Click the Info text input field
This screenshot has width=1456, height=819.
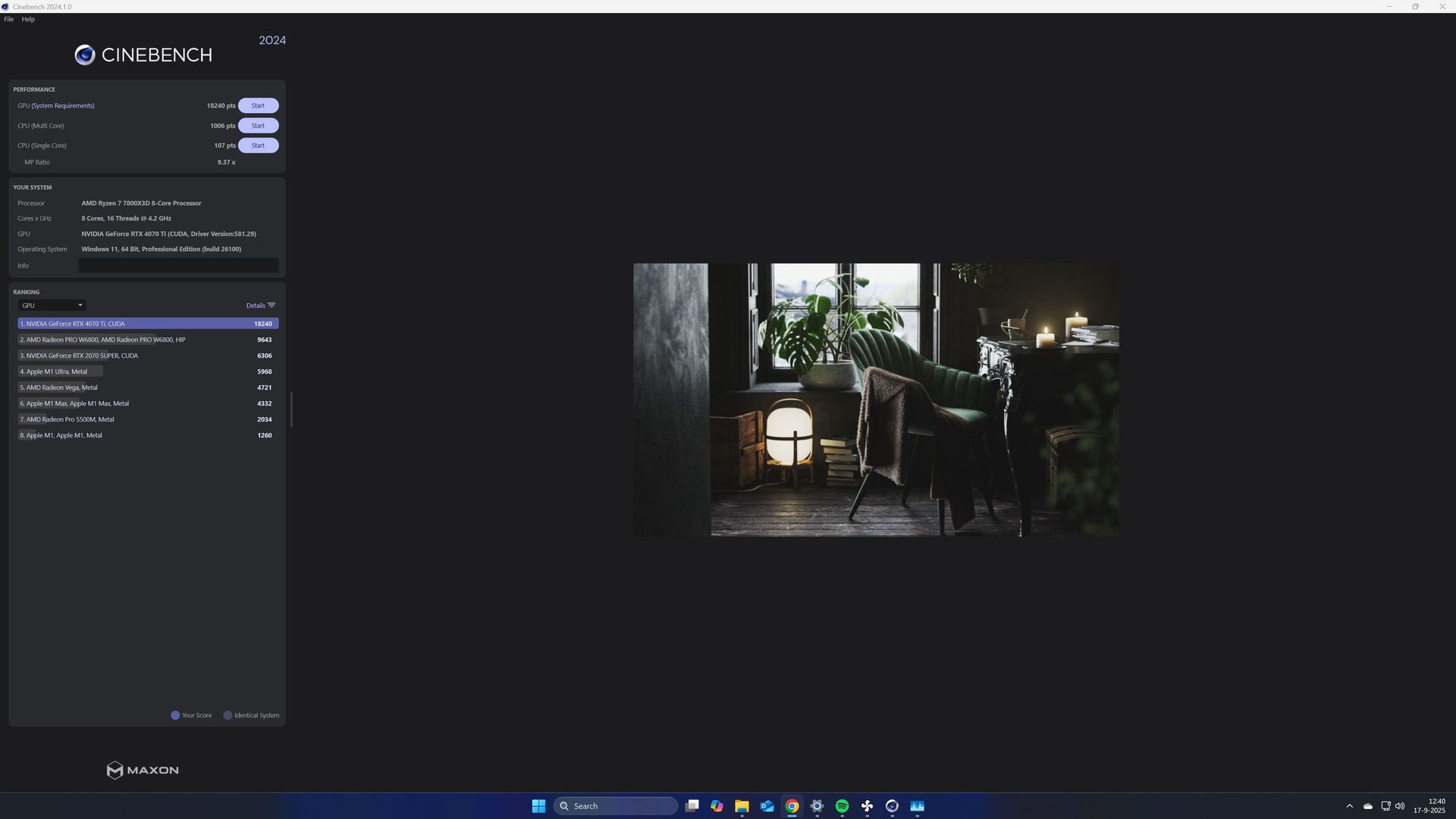tap(178, 265)
